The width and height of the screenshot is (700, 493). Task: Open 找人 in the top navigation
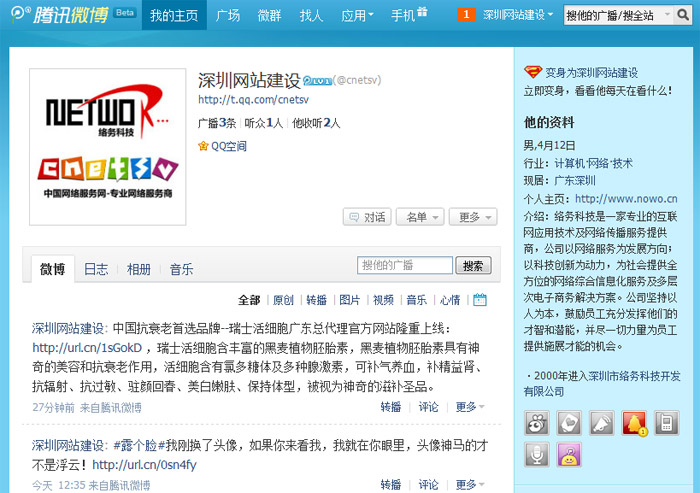311,15
